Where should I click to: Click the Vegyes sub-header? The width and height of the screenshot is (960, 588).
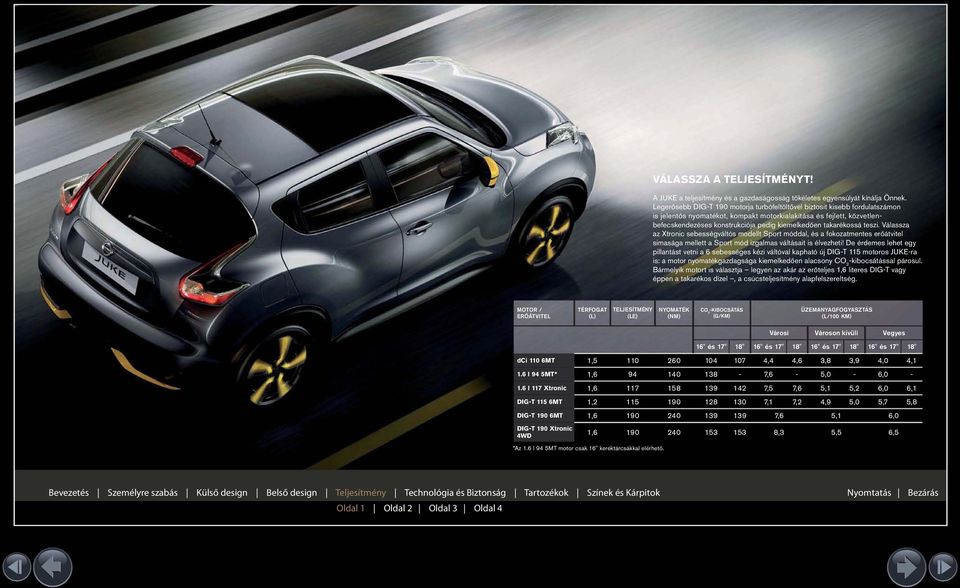pyautogui.click(x=893, y=333)
